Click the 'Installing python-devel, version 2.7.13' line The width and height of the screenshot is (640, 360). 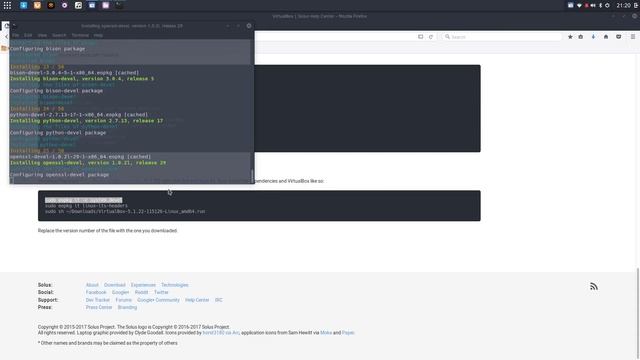(x=87, y=121)
